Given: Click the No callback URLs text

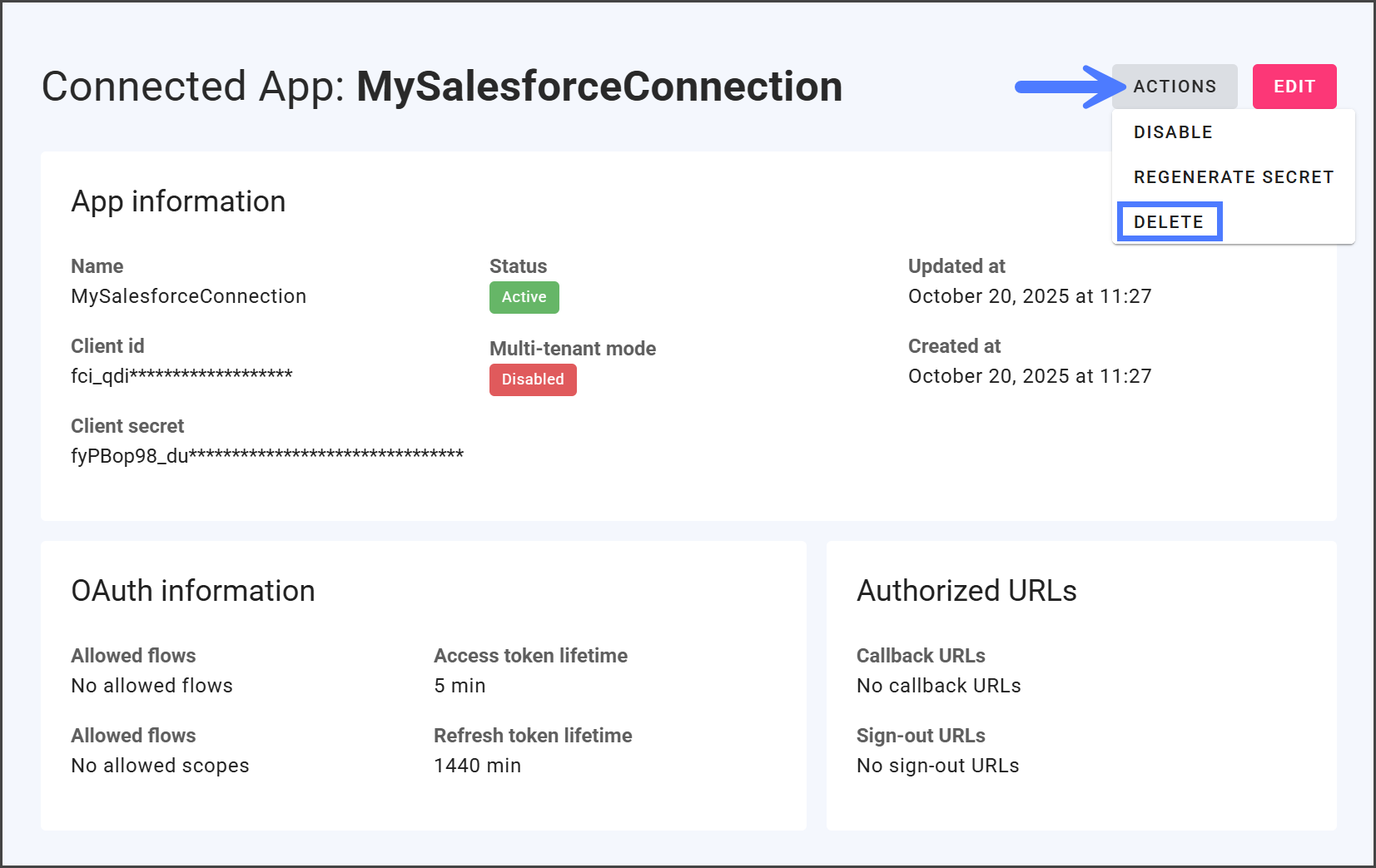Looking at the screenshot, I should click(938, 686).
